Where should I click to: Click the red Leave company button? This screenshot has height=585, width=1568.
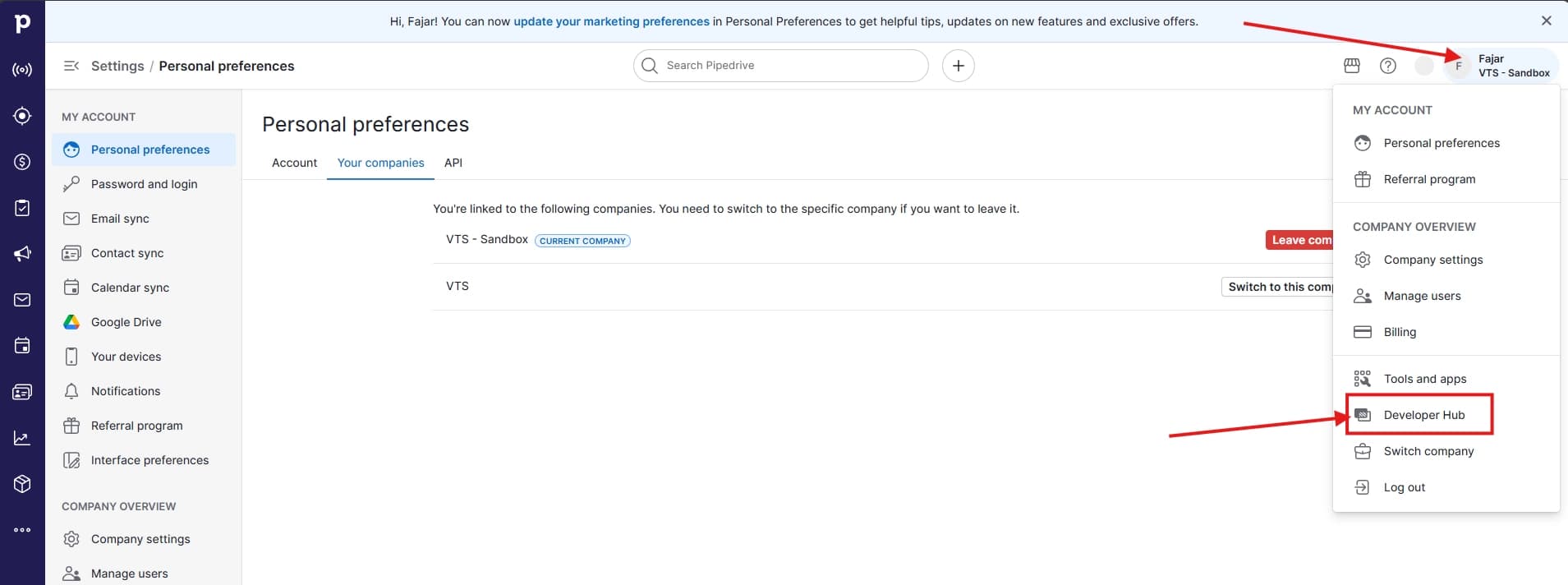point(1299,240)
